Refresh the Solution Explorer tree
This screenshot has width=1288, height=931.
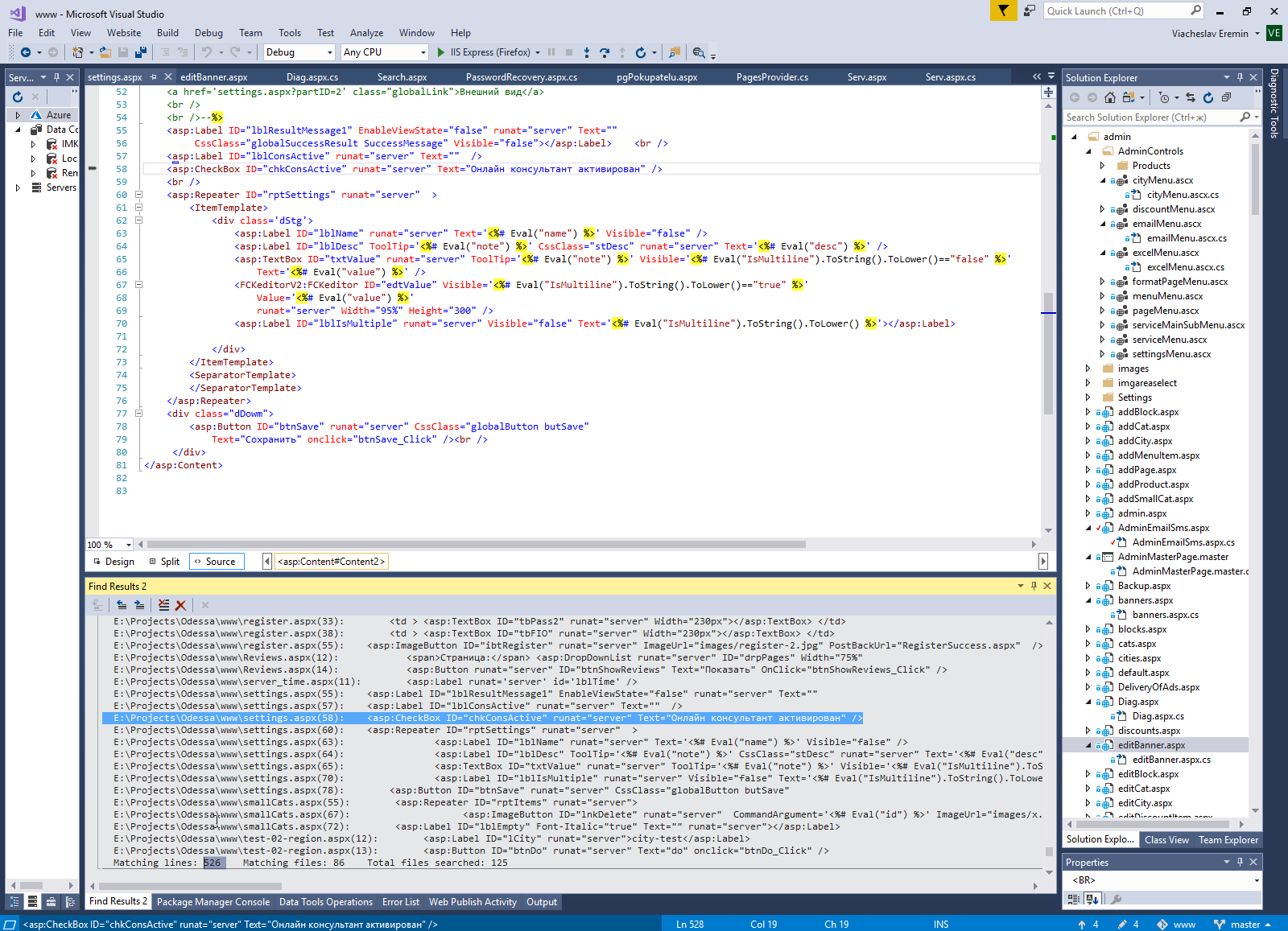(1207, 97)
